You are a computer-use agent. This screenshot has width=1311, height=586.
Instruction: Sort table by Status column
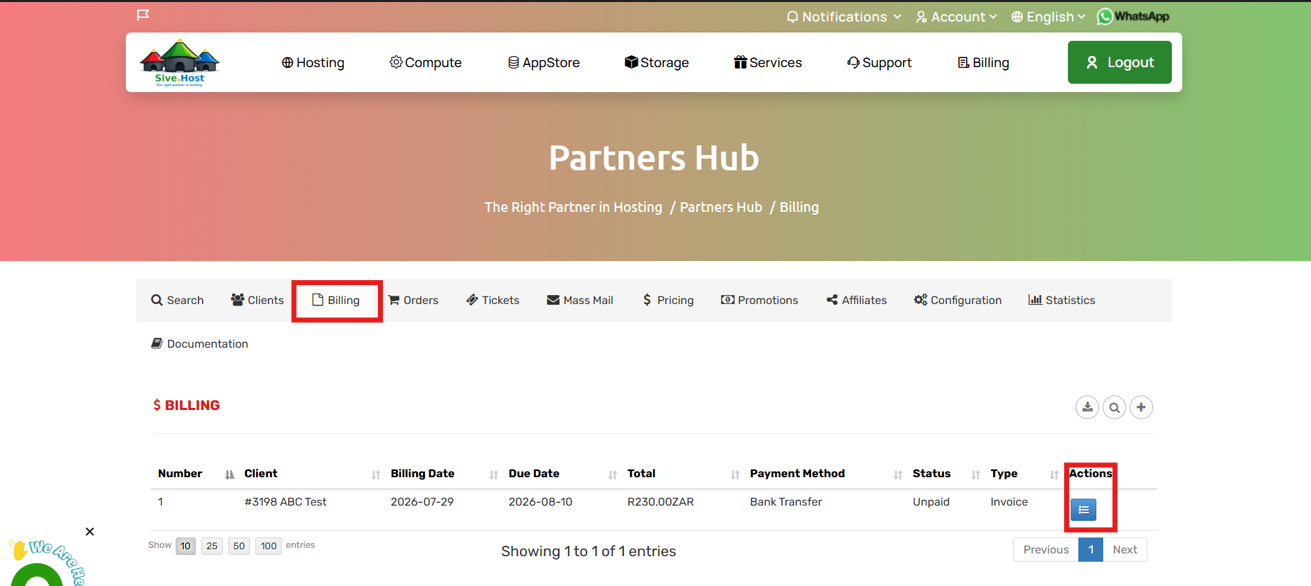click(946, 474)
